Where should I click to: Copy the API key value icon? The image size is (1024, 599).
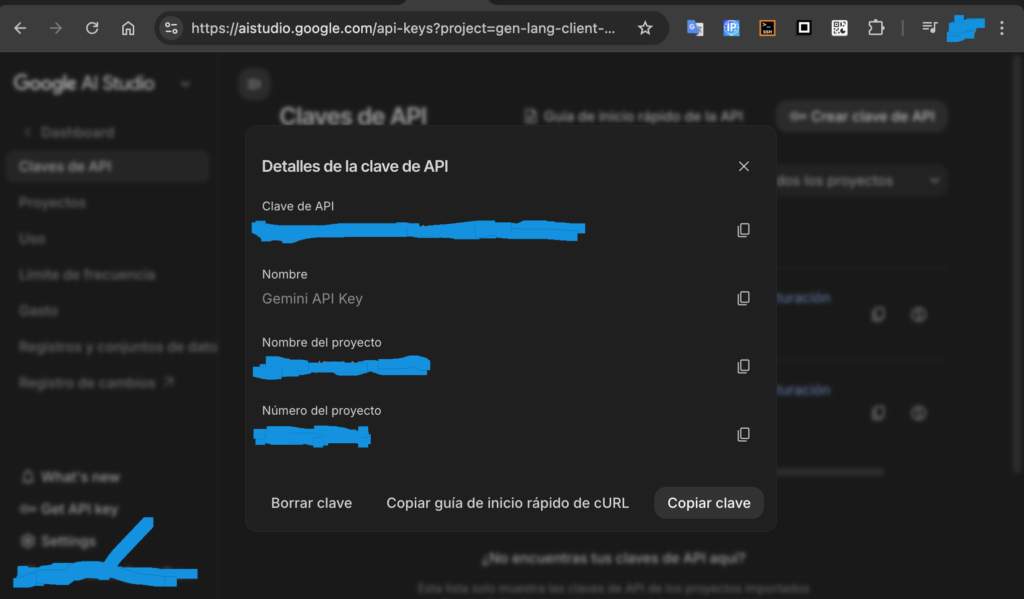(x=743, y=230)
